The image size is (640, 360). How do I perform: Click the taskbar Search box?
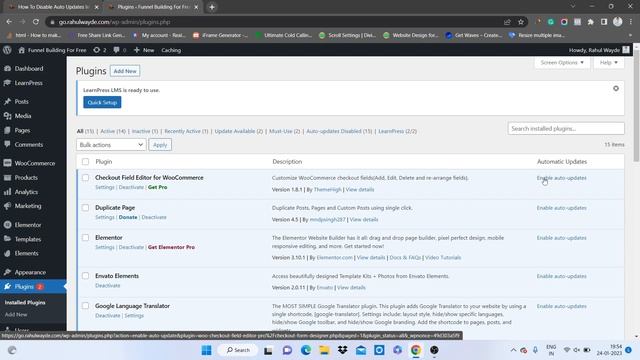click(238, 350)
